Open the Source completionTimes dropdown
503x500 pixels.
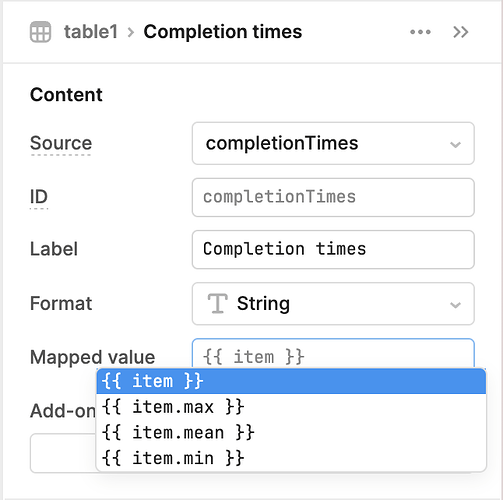click(x=333, y=143)
